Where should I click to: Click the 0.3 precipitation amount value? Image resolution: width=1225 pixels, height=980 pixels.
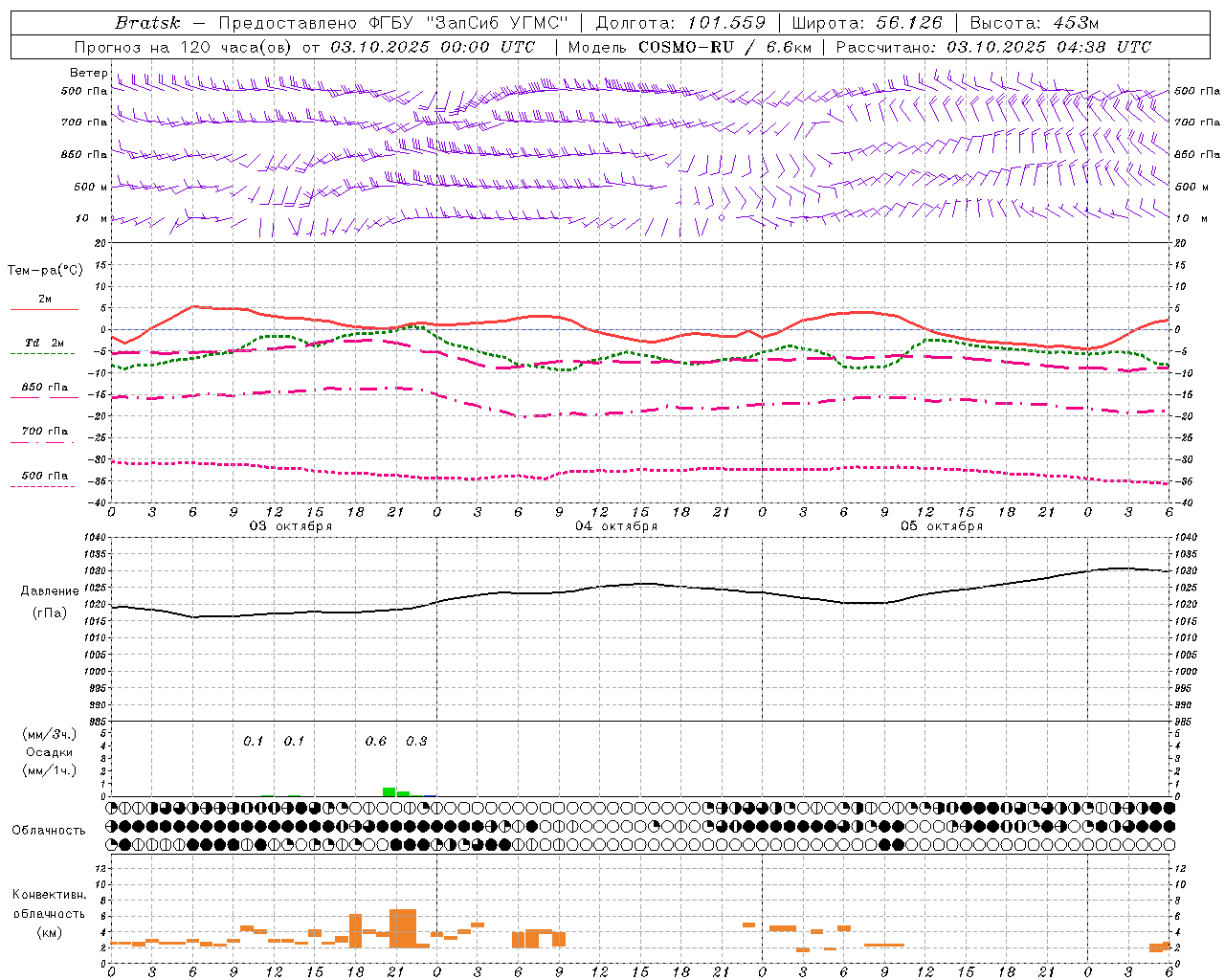pos(416,742)
